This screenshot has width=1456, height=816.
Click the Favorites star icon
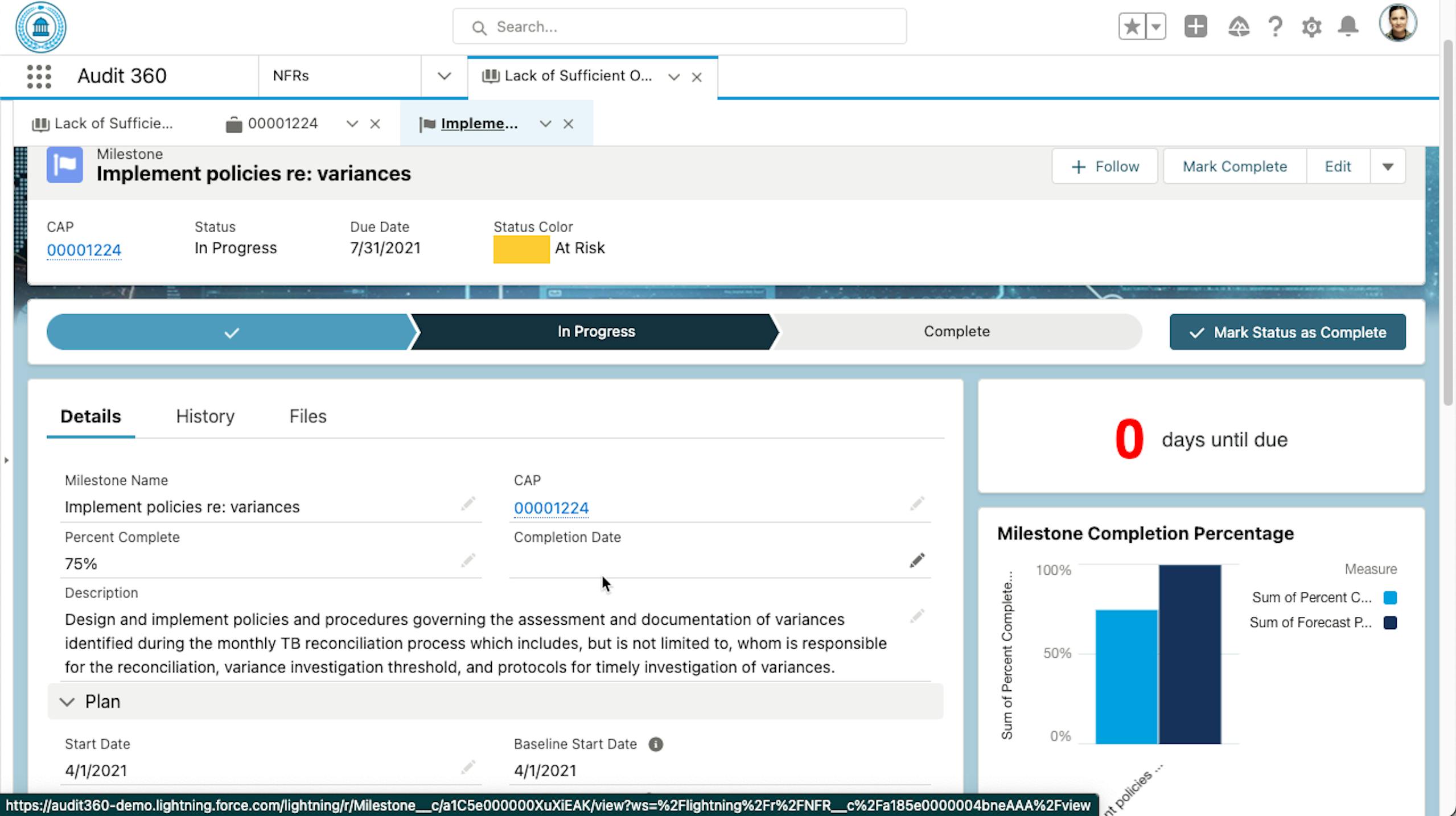[x=1132, y=27]
